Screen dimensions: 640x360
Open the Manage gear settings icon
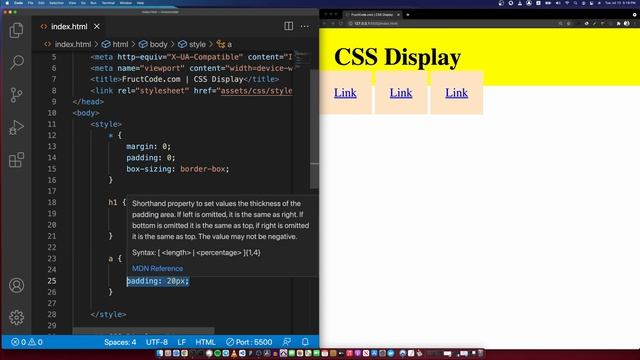coord(16,317)
